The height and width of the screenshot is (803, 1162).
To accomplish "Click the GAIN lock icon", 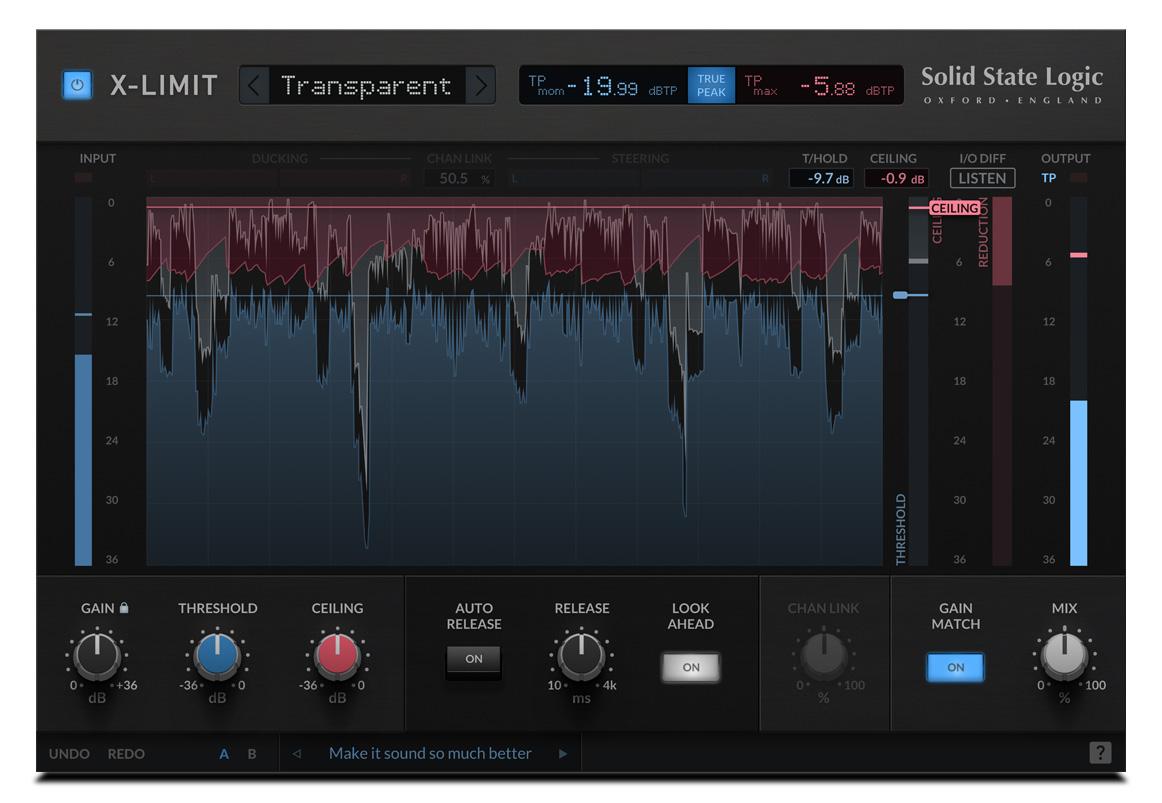I will [x=124, y=607].
